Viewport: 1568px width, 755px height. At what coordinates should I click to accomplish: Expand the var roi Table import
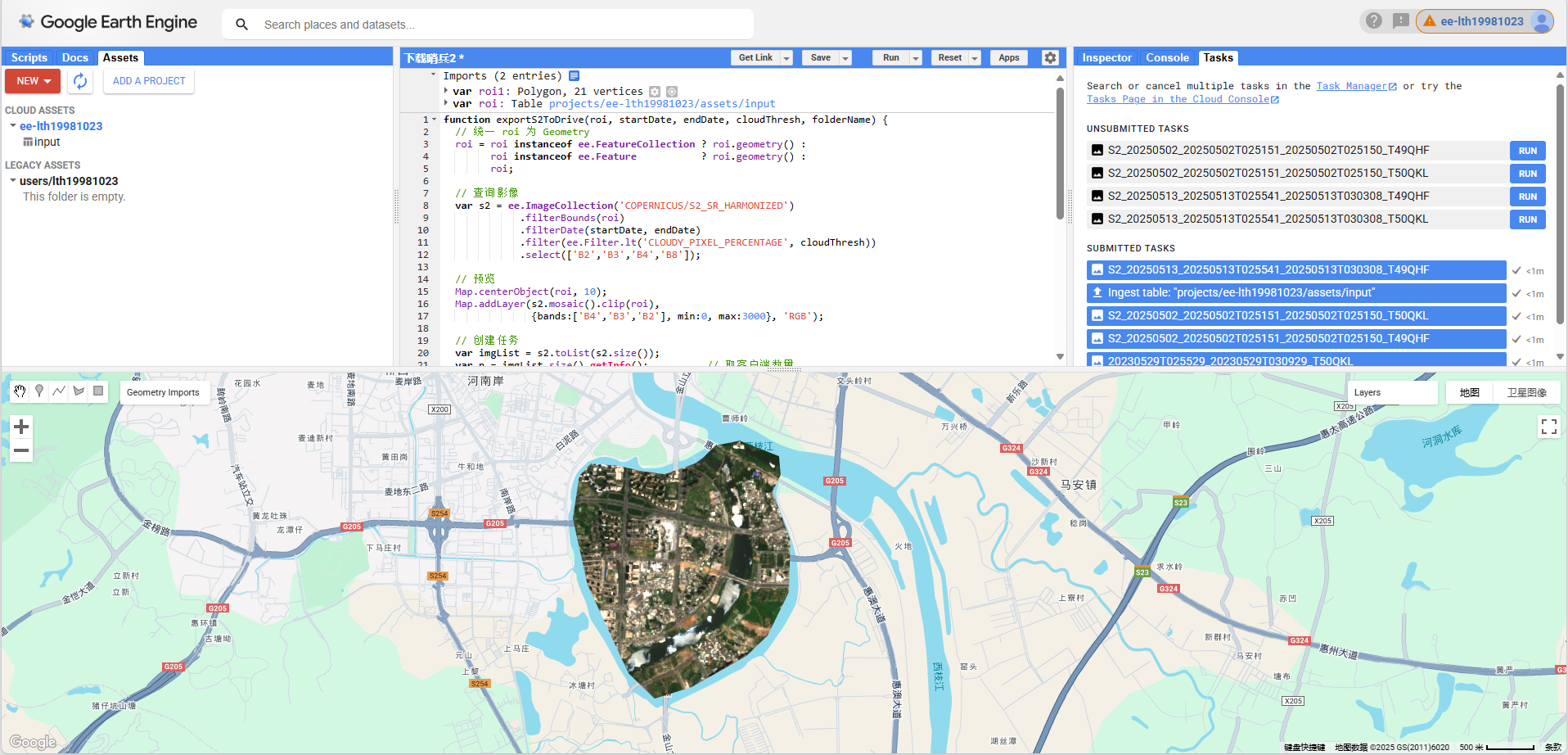(x=446, y=104)
